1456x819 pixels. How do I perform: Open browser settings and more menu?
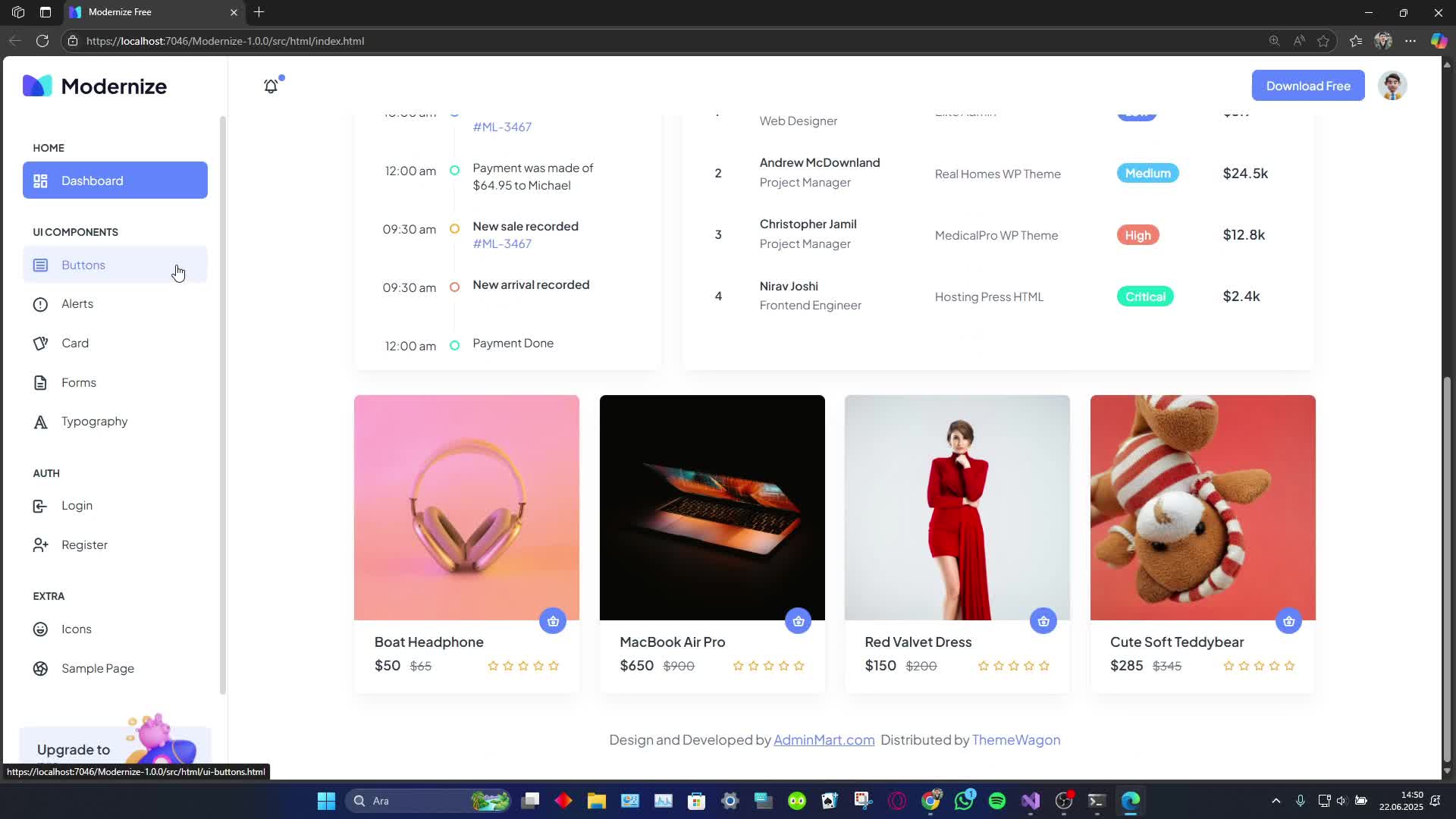tap(1410, 41)
